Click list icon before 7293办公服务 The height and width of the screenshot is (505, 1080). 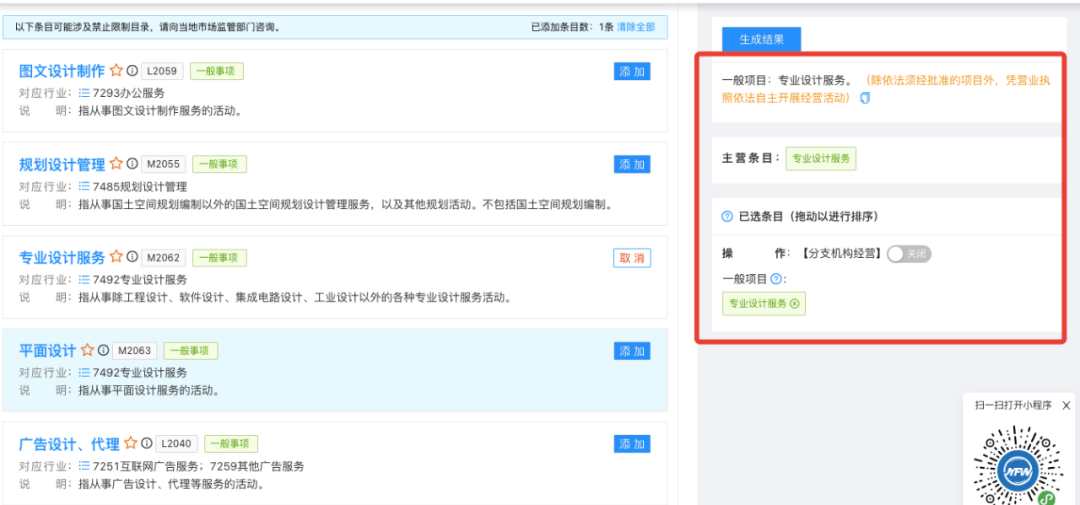[84, 93]
